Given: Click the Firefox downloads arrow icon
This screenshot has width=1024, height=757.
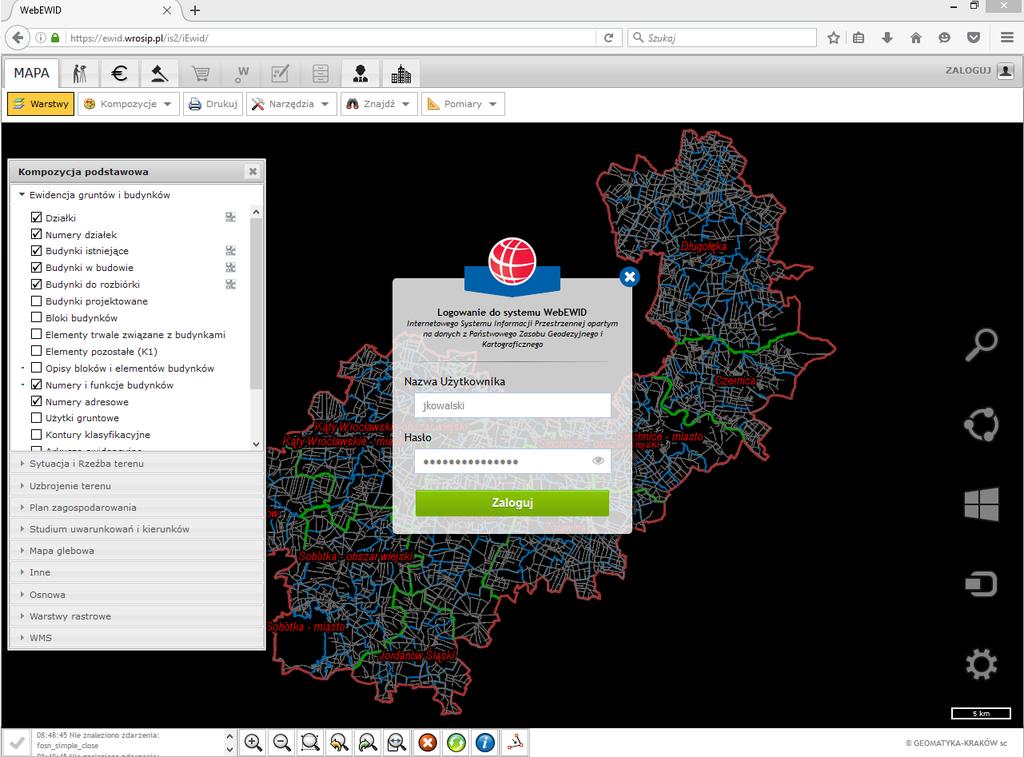Looking at the screenshot, I should (x=887, y=38).
